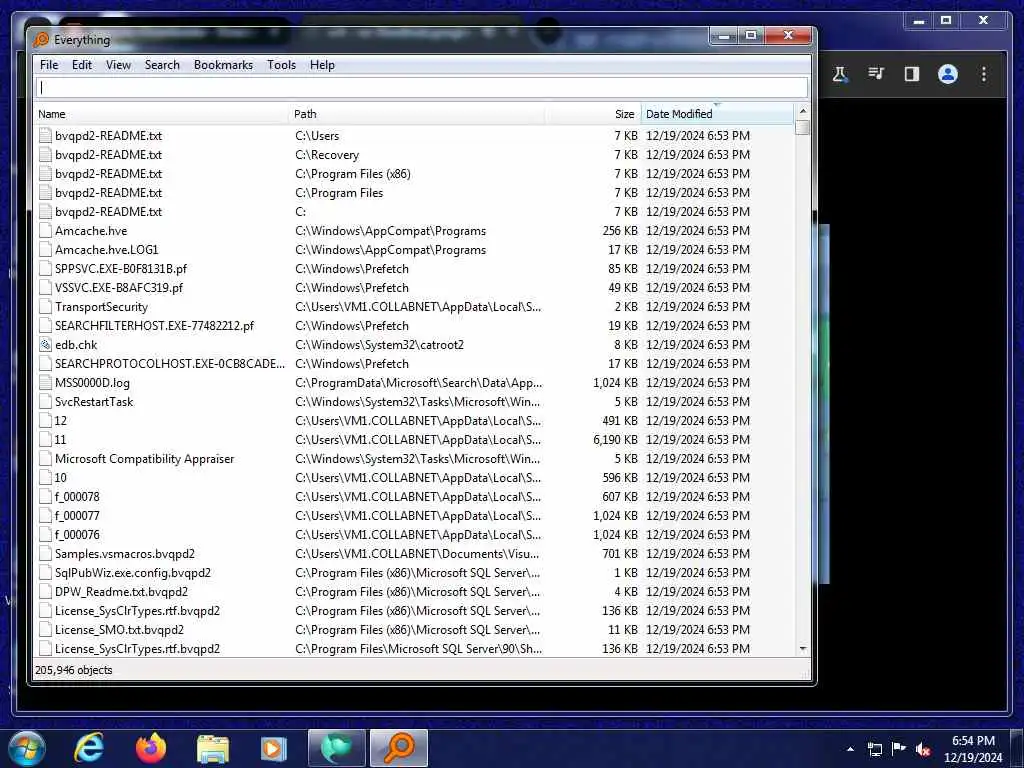Sort results by the Size column header
Viewport: 1024px width, 768px height.
click(593, 114)
